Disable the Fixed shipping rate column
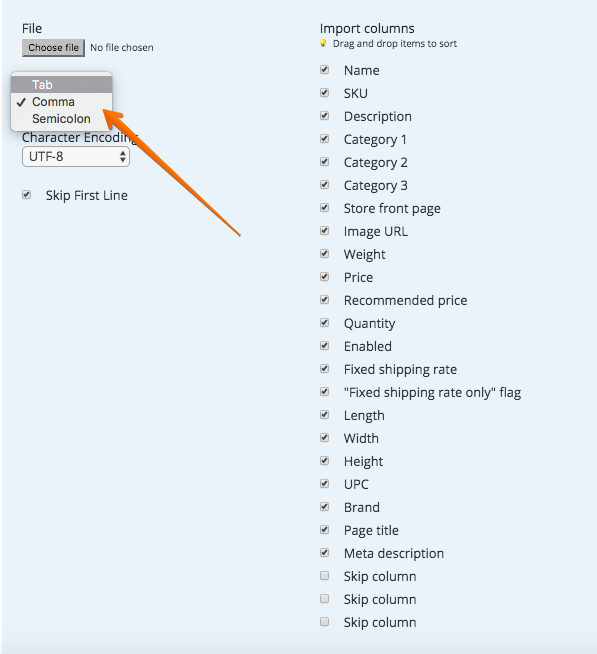597x654 pixels. coord(325,369)
